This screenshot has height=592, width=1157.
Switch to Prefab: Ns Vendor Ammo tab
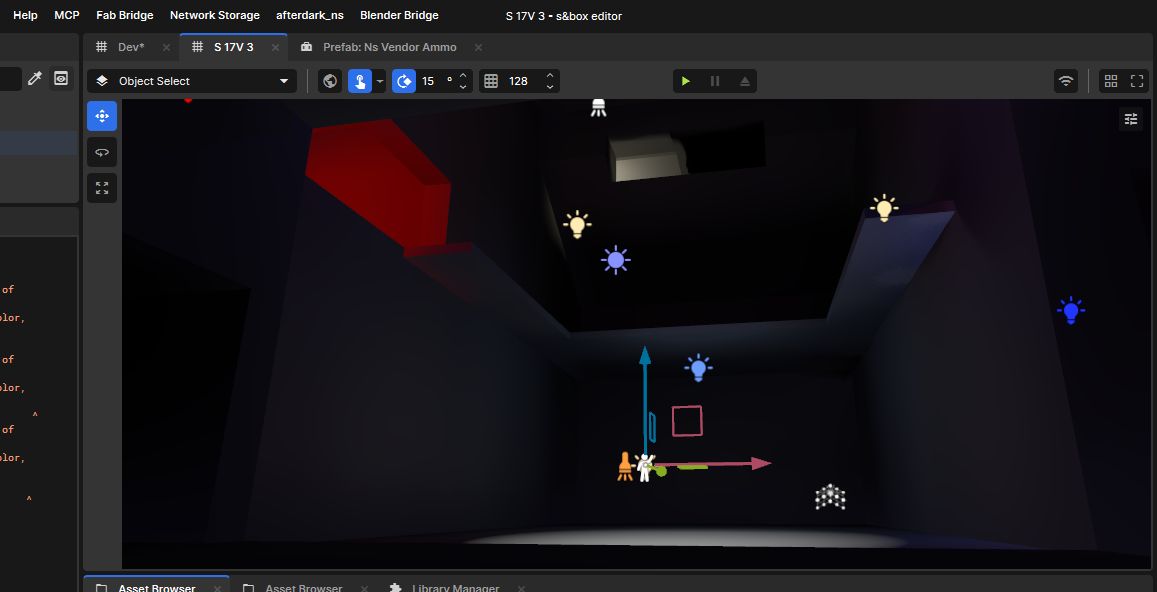tap(390, 47)
